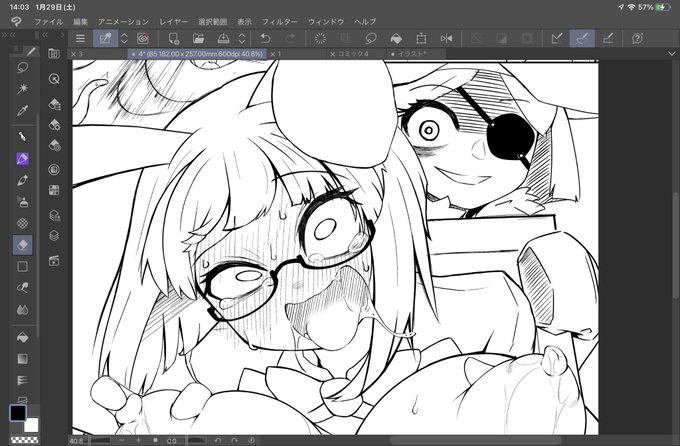Expand the canvas tab list chevron
Screen dimensions: 680x446
tap(672, 54)
